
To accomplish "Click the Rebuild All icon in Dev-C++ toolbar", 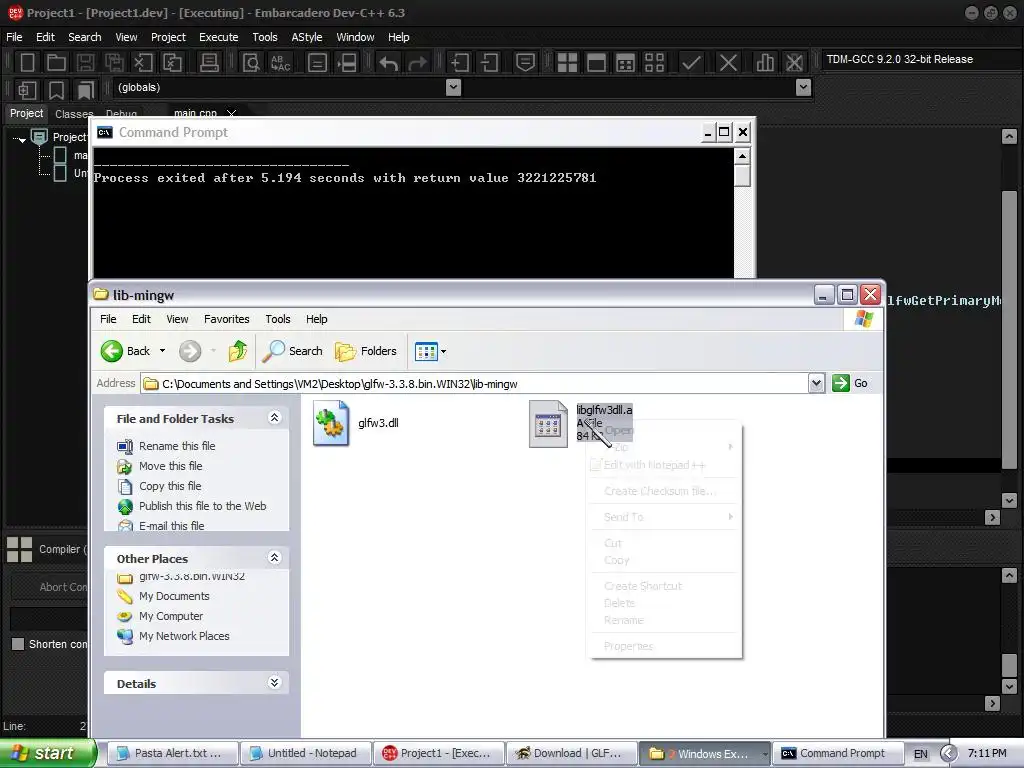I will point(654,63).
